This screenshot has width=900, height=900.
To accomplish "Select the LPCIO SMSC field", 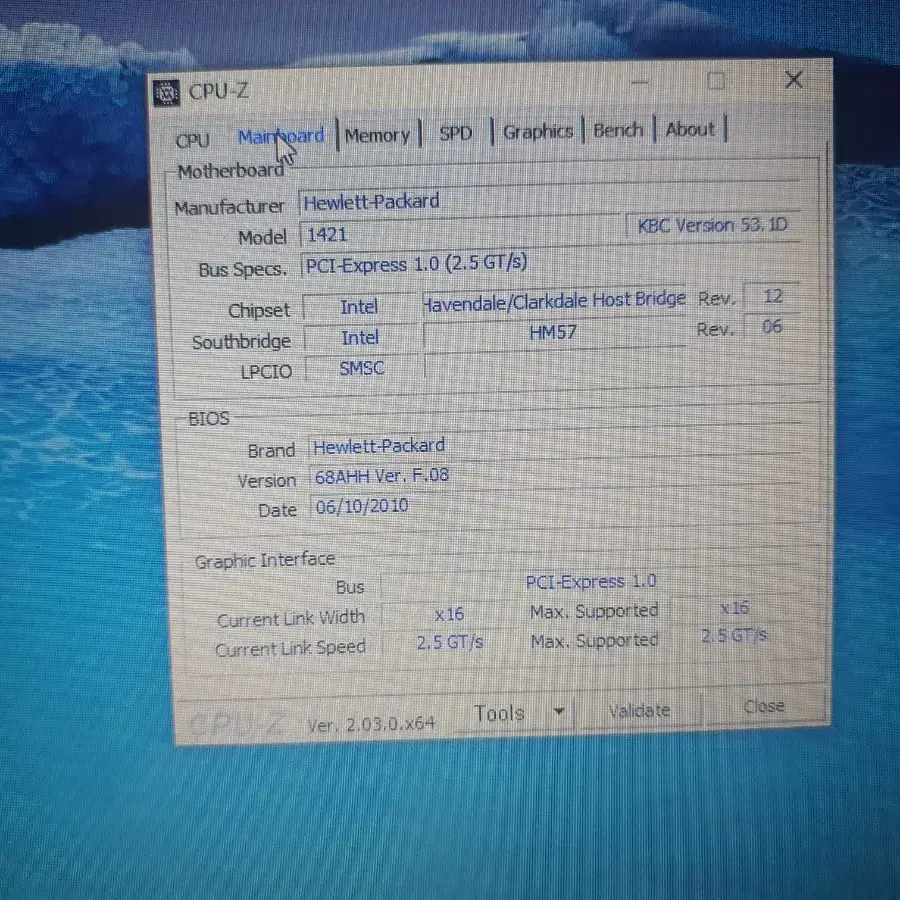I will tap(362, 368).
